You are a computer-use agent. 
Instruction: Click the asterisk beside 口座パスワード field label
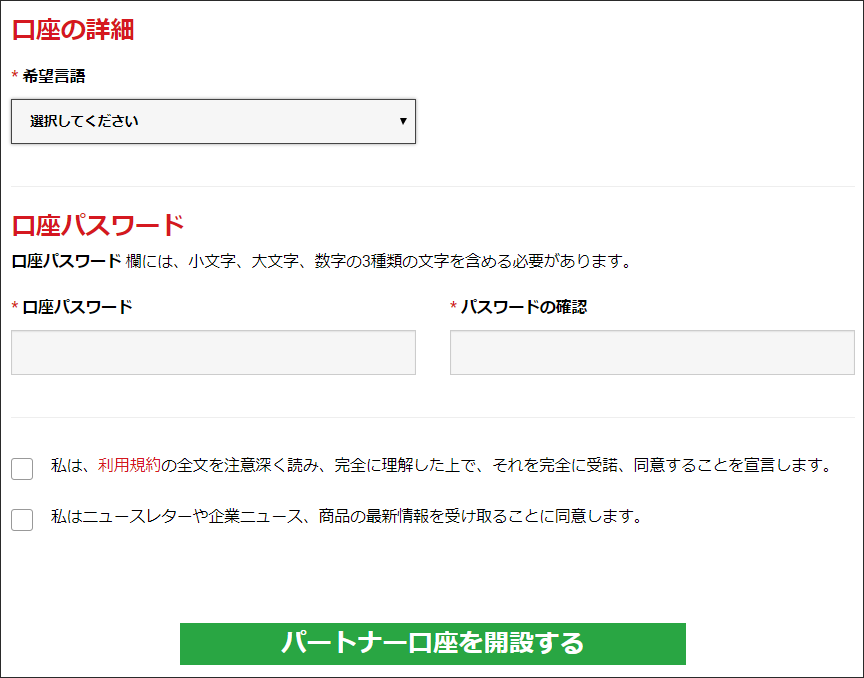point(15,308)
